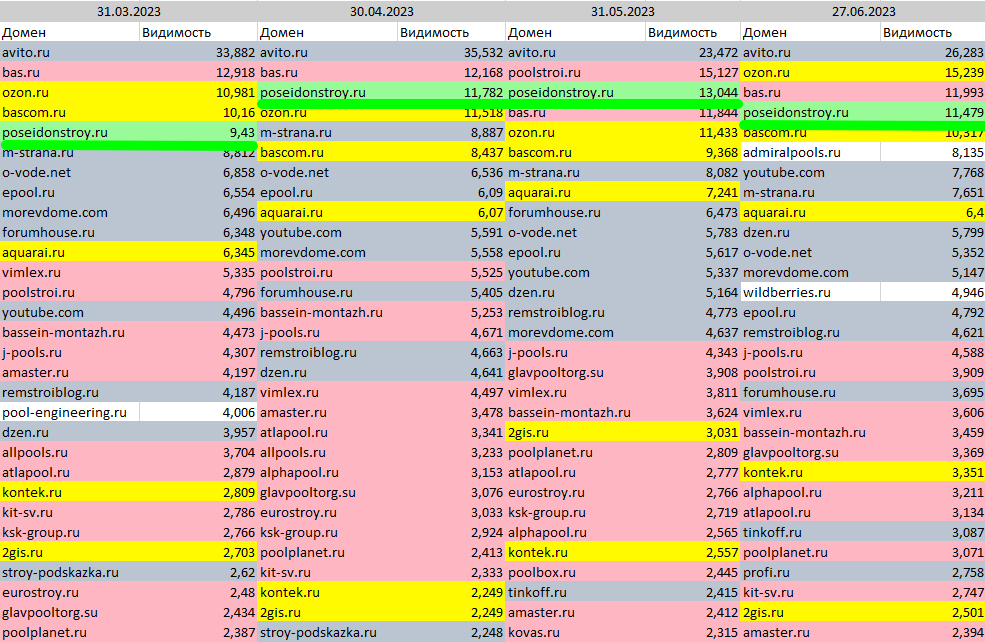Image resolution: width=985 pixels, height=642 pixels.
Task: Select the 30.04.2023 date header cell
Action: (x=381, y=11)
